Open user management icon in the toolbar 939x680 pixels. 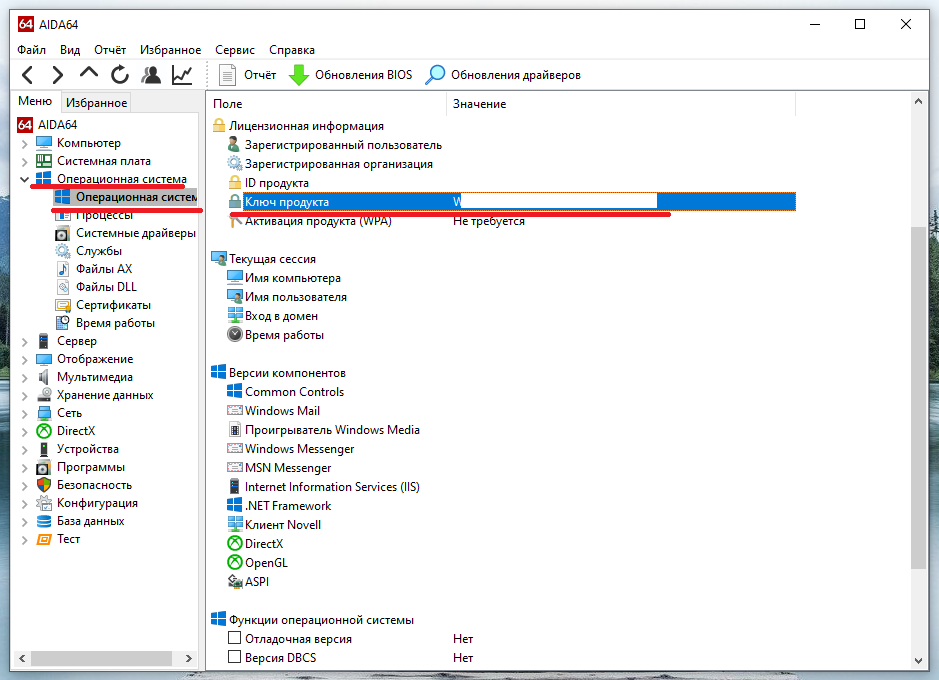click(151, 75)
